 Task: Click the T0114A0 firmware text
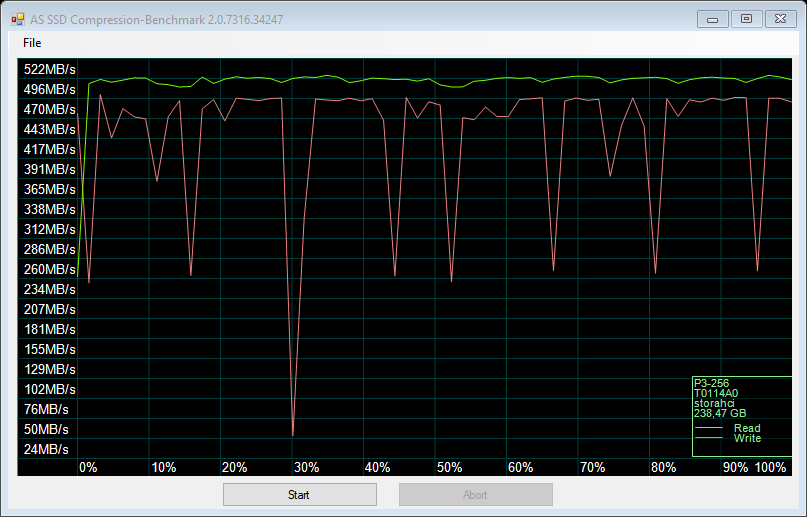click(716, 393)
